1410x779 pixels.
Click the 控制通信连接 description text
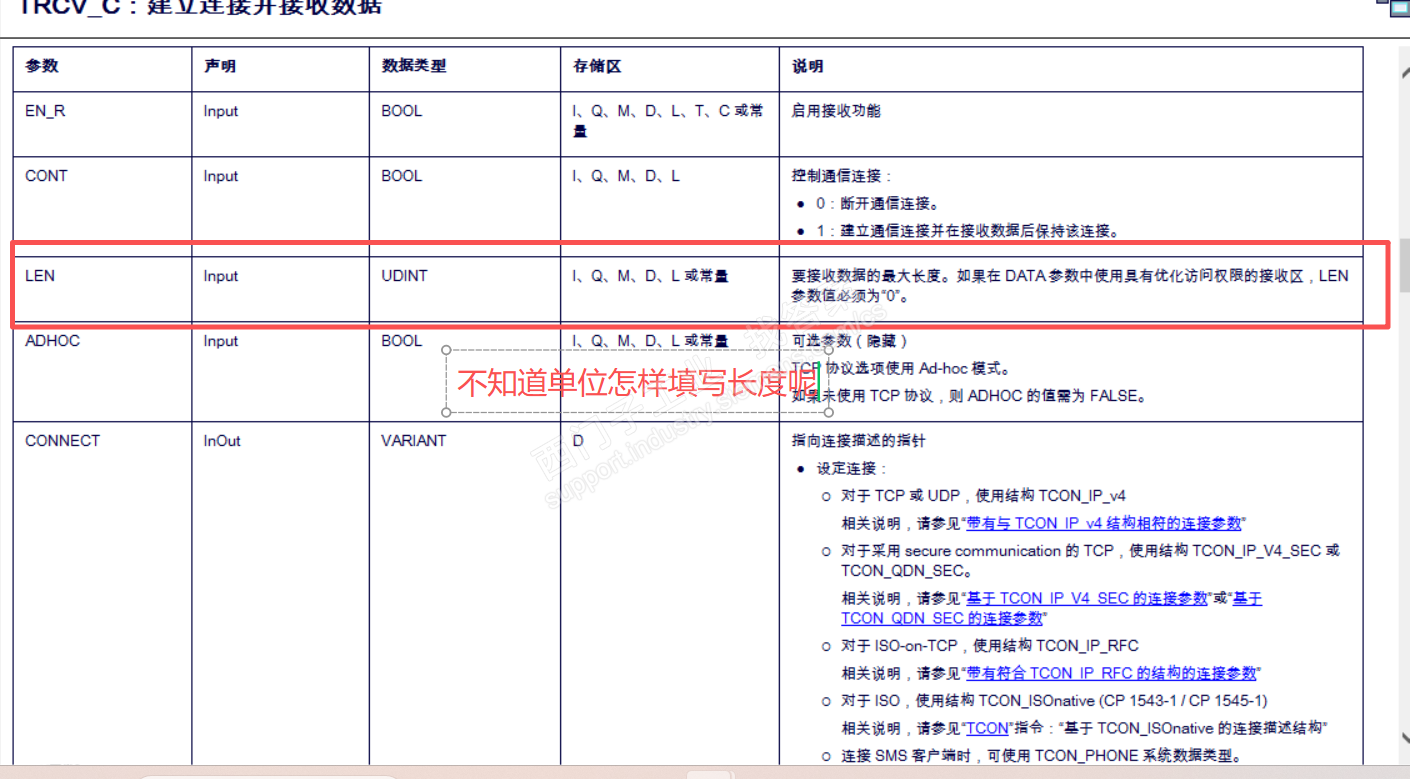(x=842, y=176)
